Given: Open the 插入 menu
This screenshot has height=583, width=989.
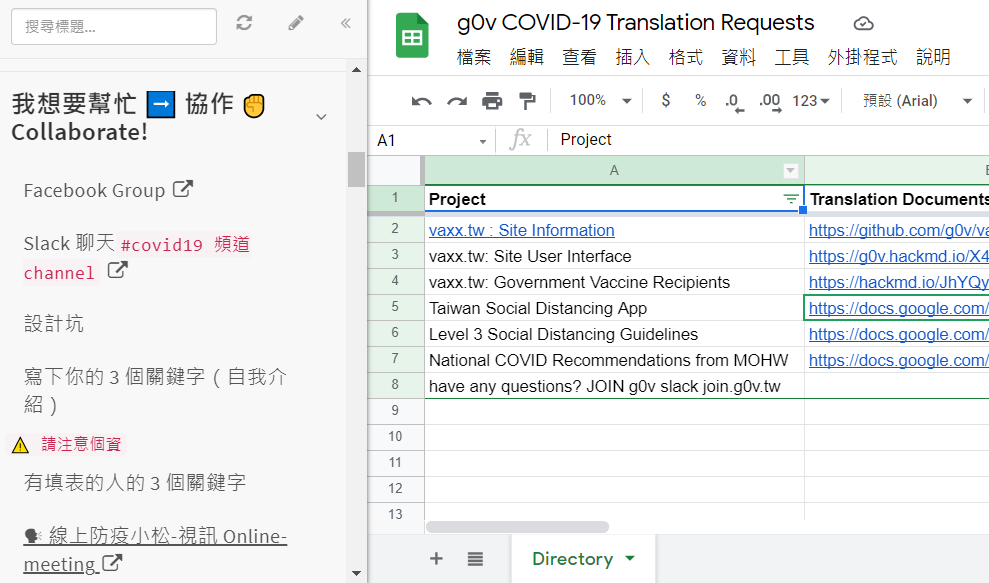Looking at the screenshot, I should (x=632, y=57).
